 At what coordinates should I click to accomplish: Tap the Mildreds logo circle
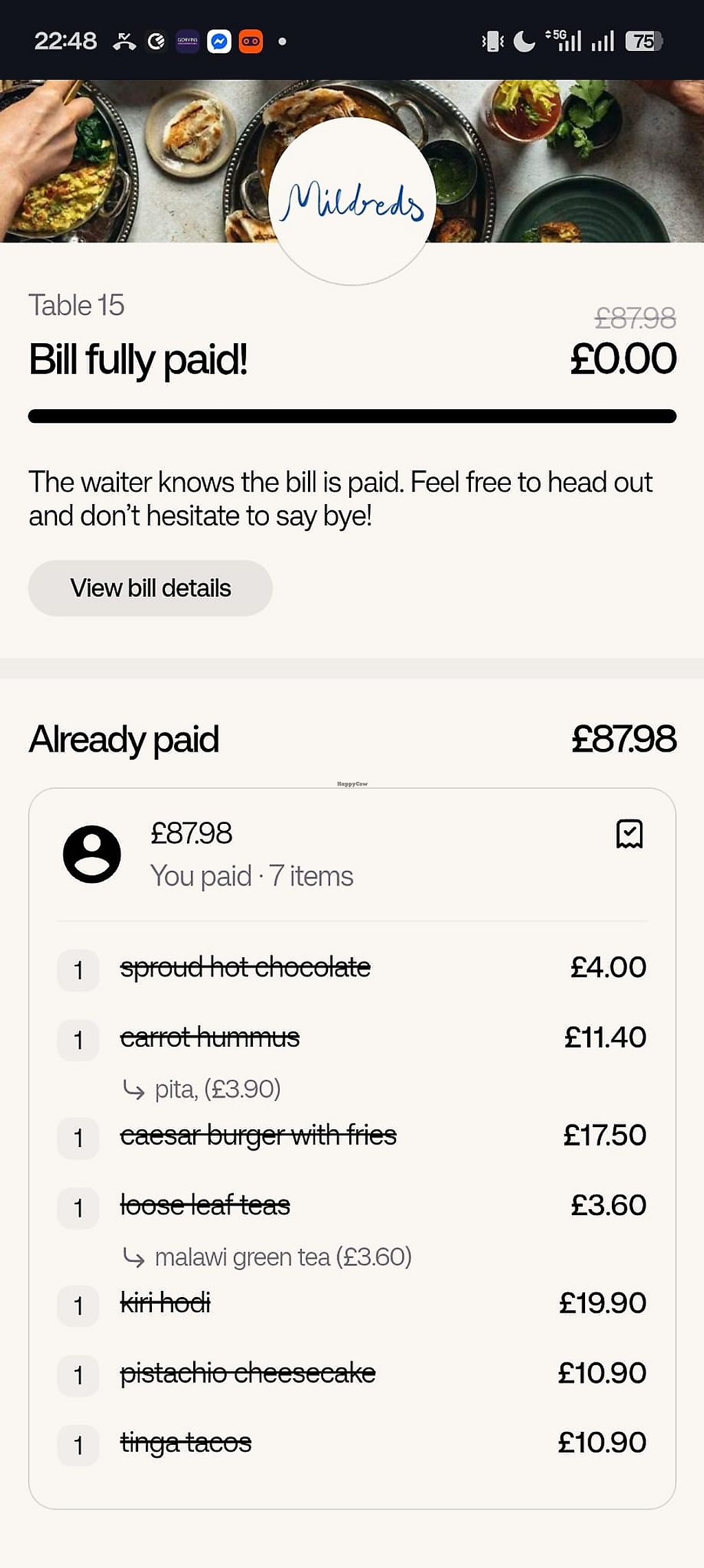352,201
